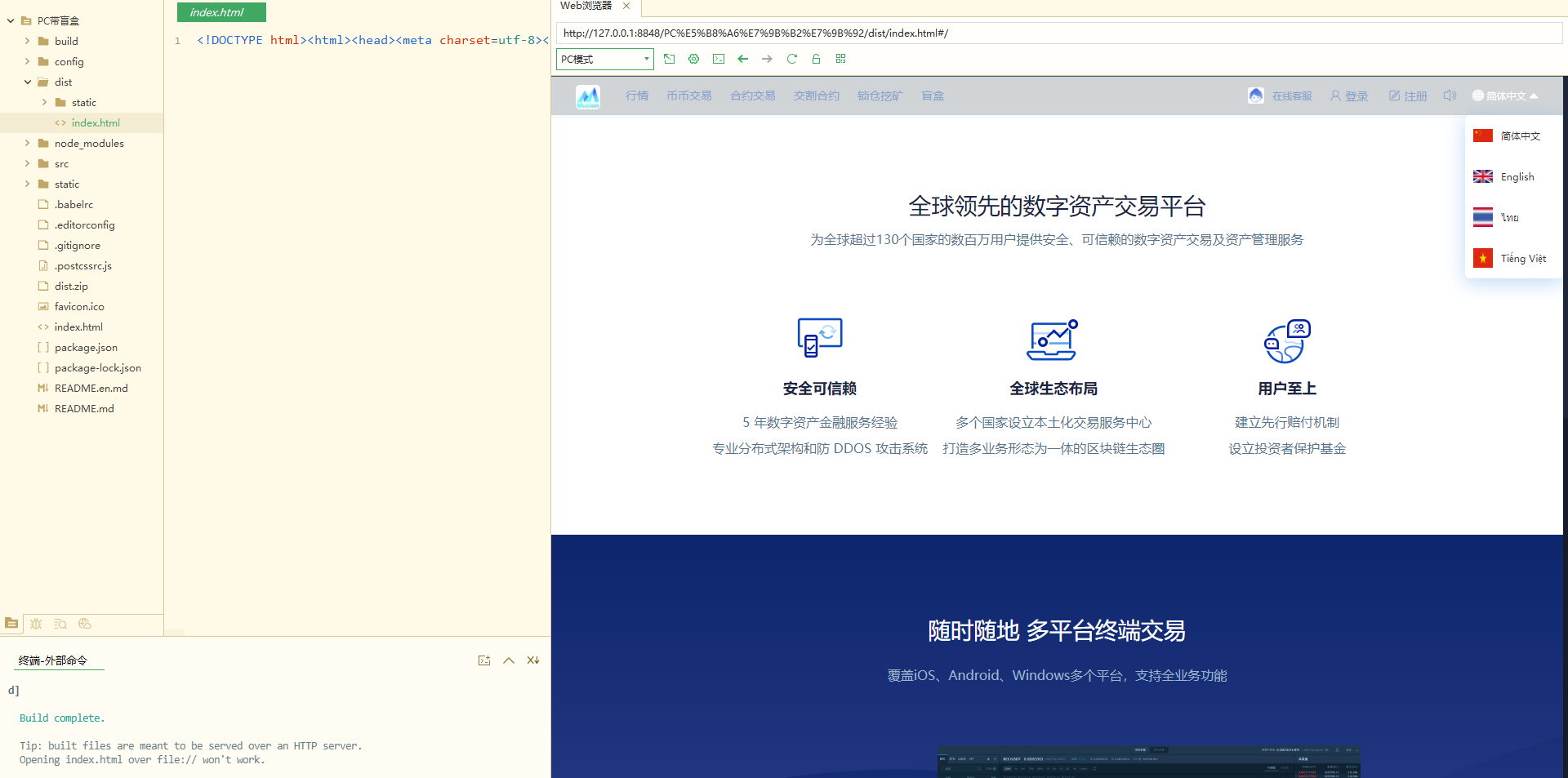
Task: Open the debug bug icon panel
Action: tap(36, 624)
